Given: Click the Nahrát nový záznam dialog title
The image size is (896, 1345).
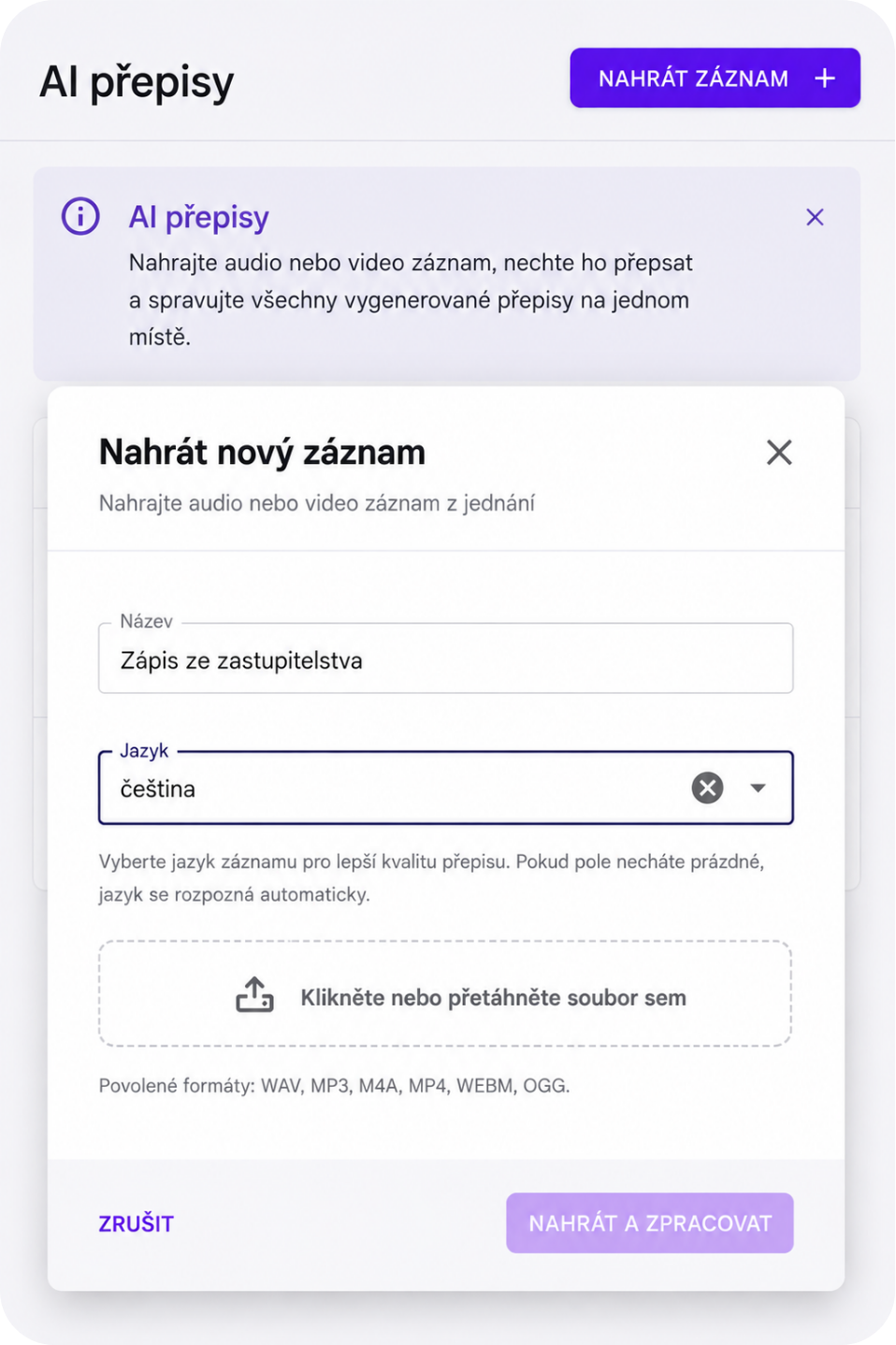Looking at the screenshot, I should 262,453.
